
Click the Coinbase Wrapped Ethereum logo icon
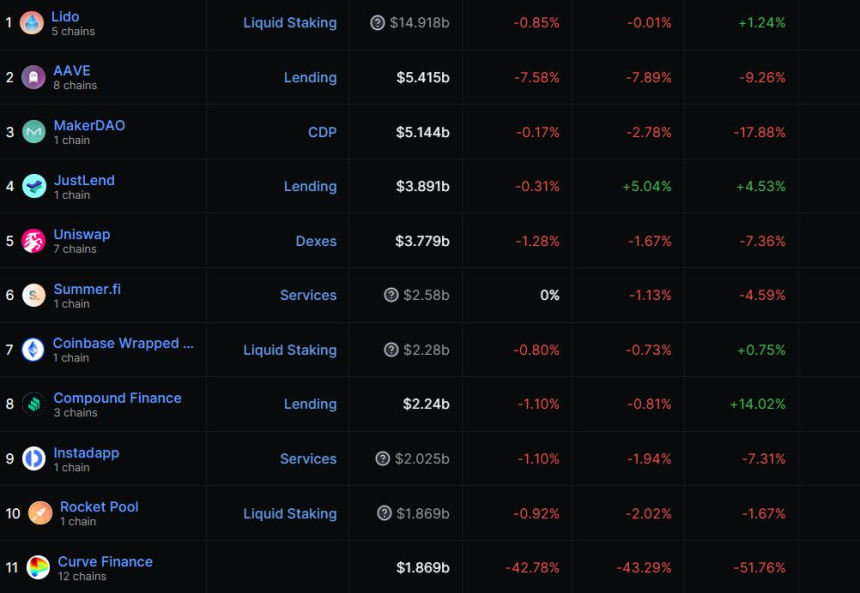34,350
